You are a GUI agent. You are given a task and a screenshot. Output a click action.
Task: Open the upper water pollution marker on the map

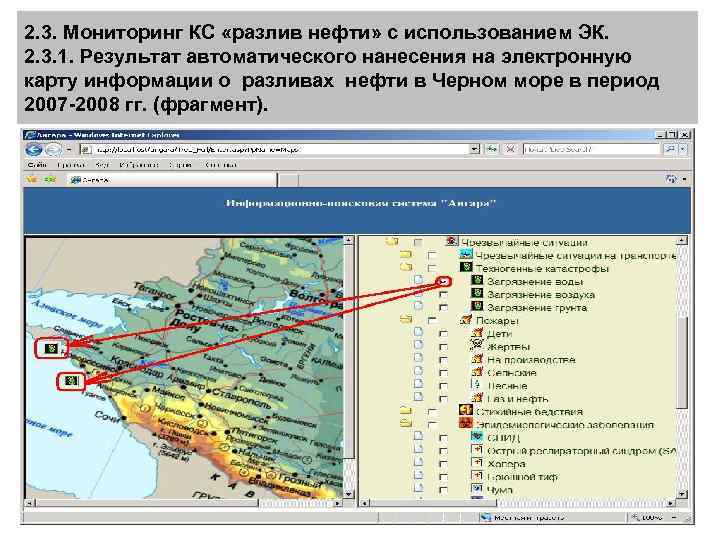click(52, 349)
